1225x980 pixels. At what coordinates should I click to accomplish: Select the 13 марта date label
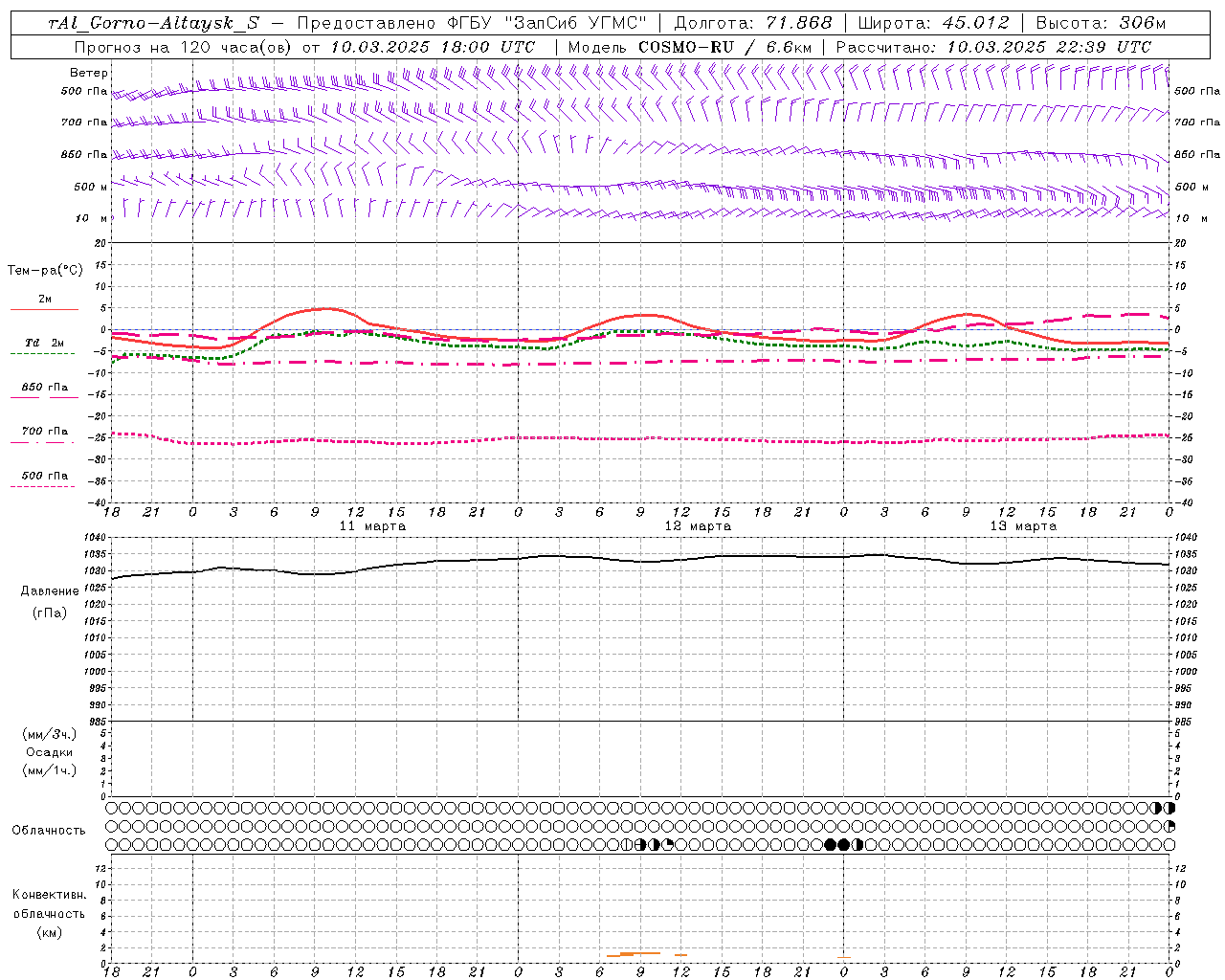1023,526
